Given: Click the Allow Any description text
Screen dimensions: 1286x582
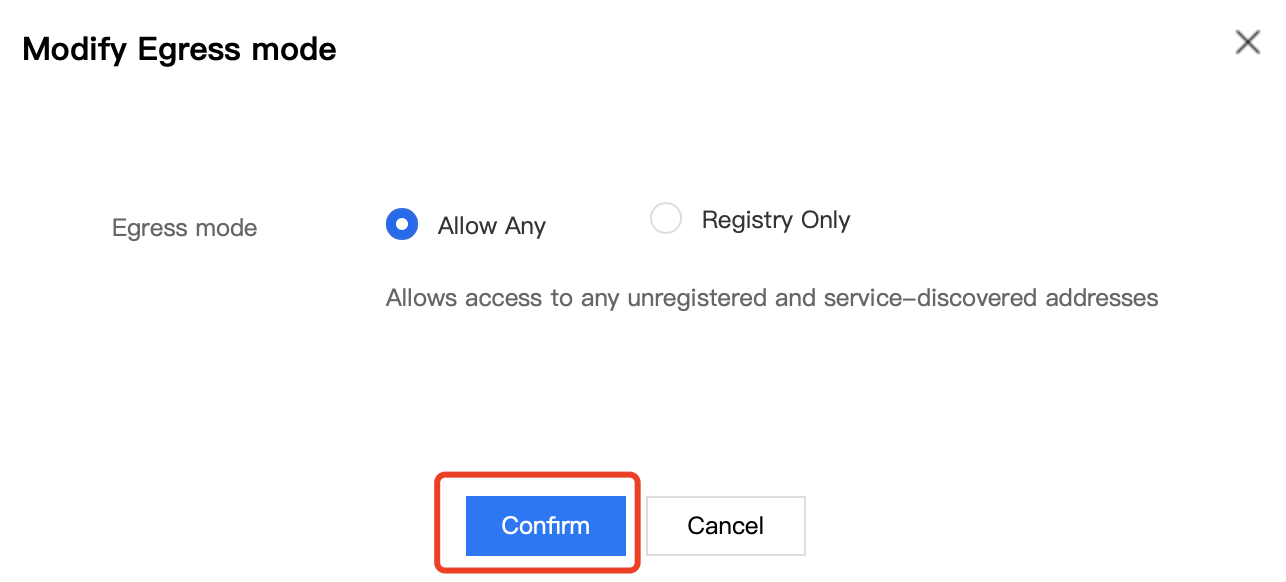Looking at the screenshot, I should coord(771,298).
